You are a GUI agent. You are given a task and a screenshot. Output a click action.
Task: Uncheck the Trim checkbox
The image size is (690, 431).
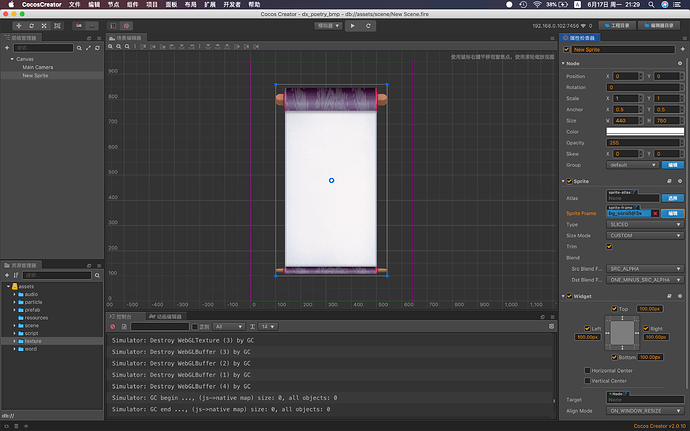click(609, 246)
